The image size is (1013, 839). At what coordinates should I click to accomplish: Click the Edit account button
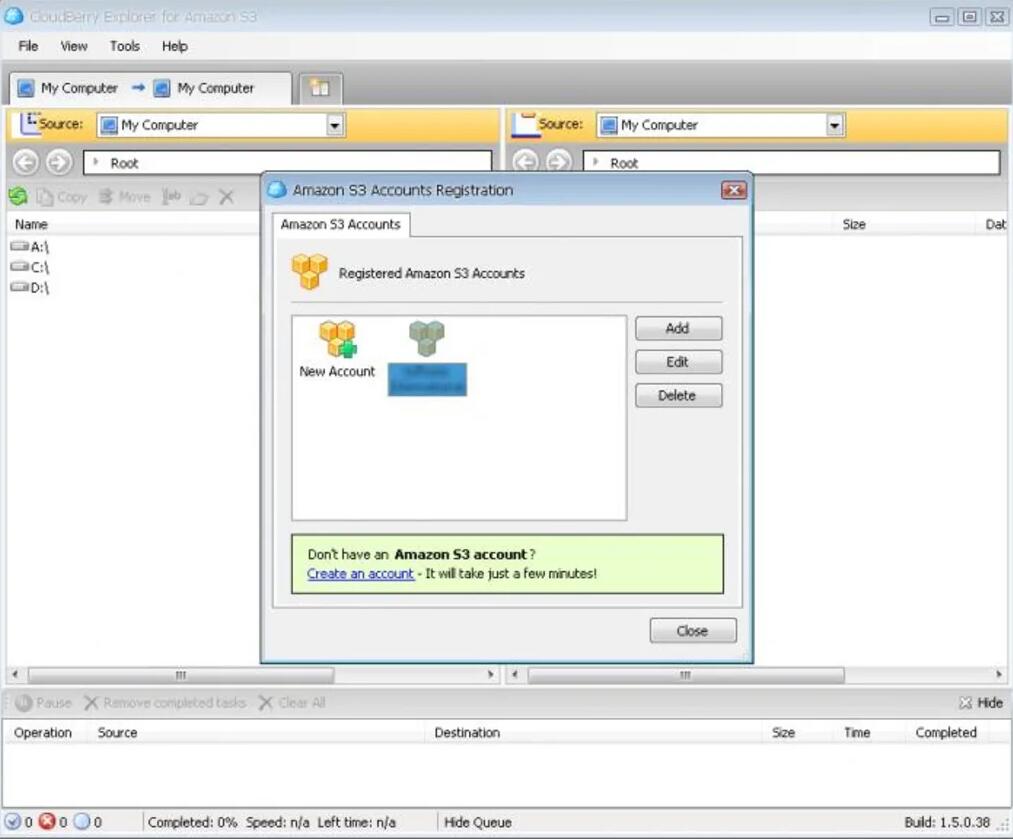(678, 362)
